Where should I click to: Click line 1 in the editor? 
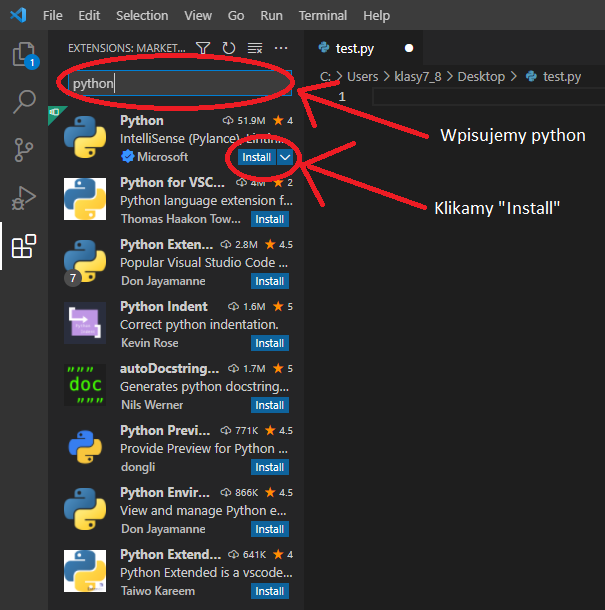tap(488, 96)
